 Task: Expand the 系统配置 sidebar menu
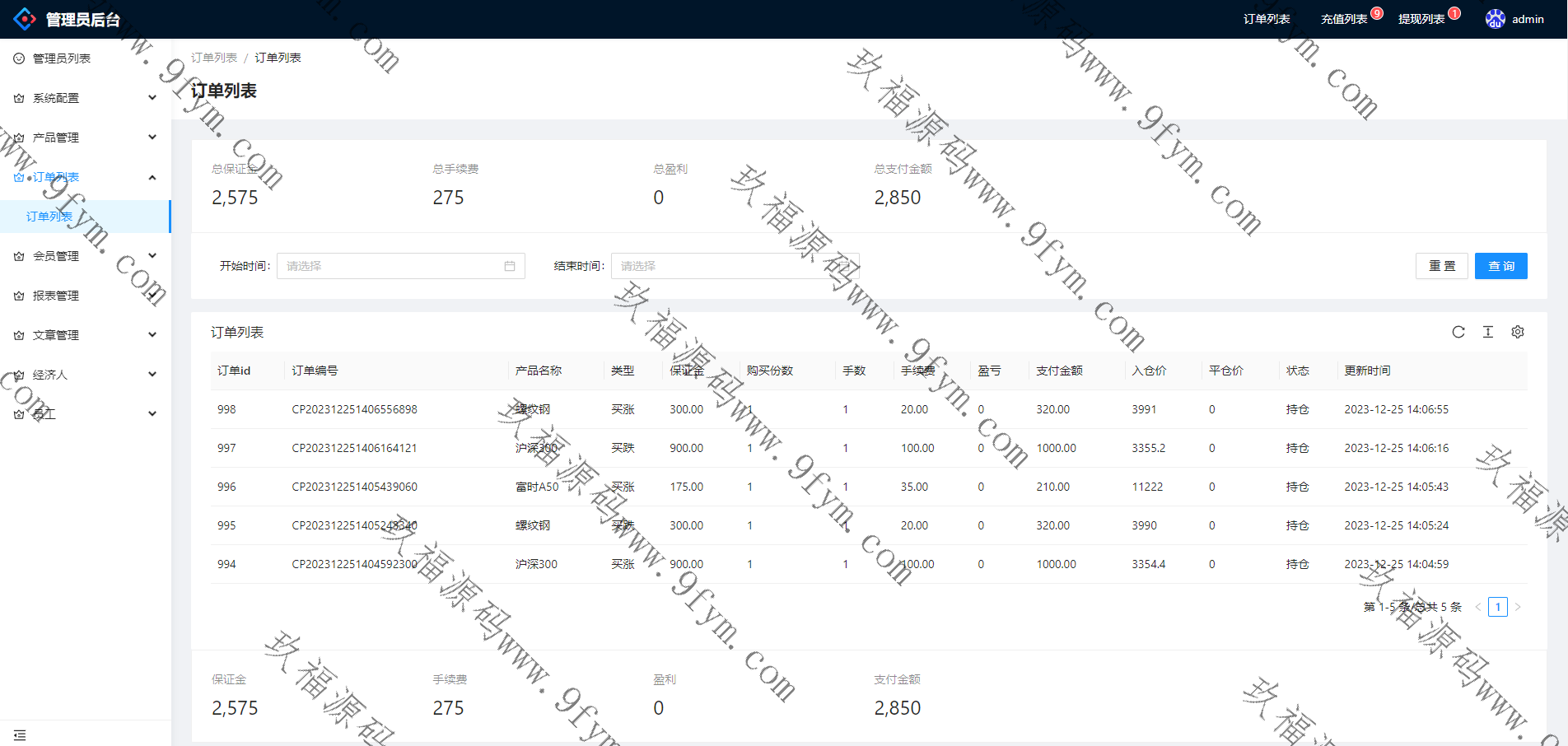pos(82,98)
